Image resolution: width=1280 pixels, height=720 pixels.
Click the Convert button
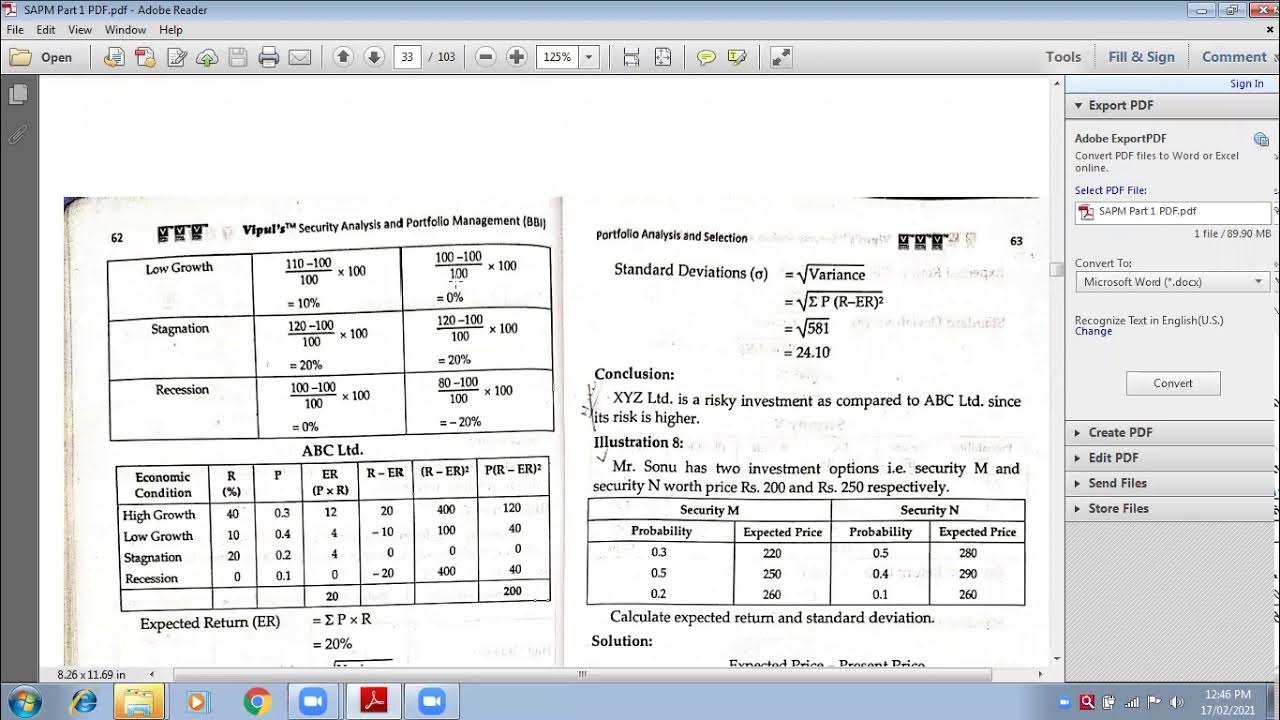pos(1173,383)
